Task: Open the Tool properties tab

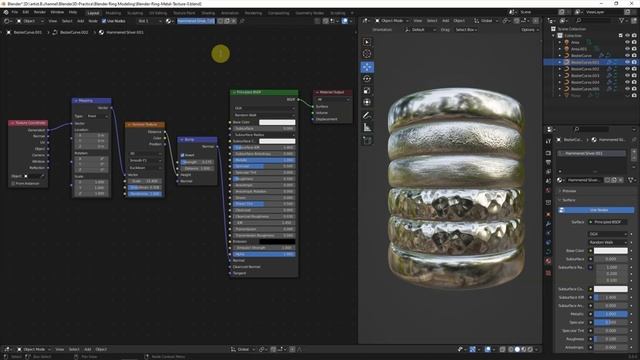Action: (548, 141)
